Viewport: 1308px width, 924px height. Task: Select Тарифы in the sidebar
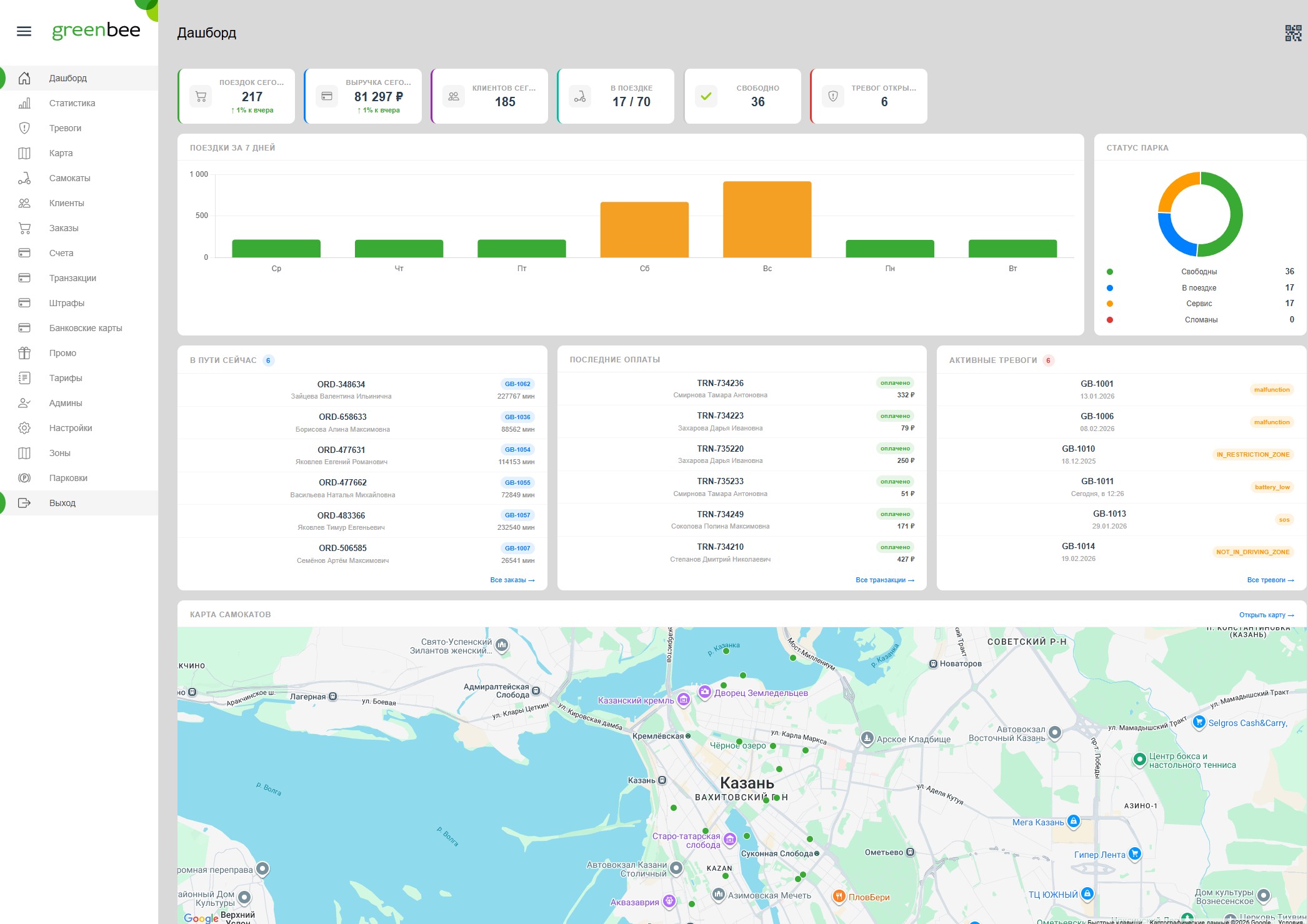point(66,378)
